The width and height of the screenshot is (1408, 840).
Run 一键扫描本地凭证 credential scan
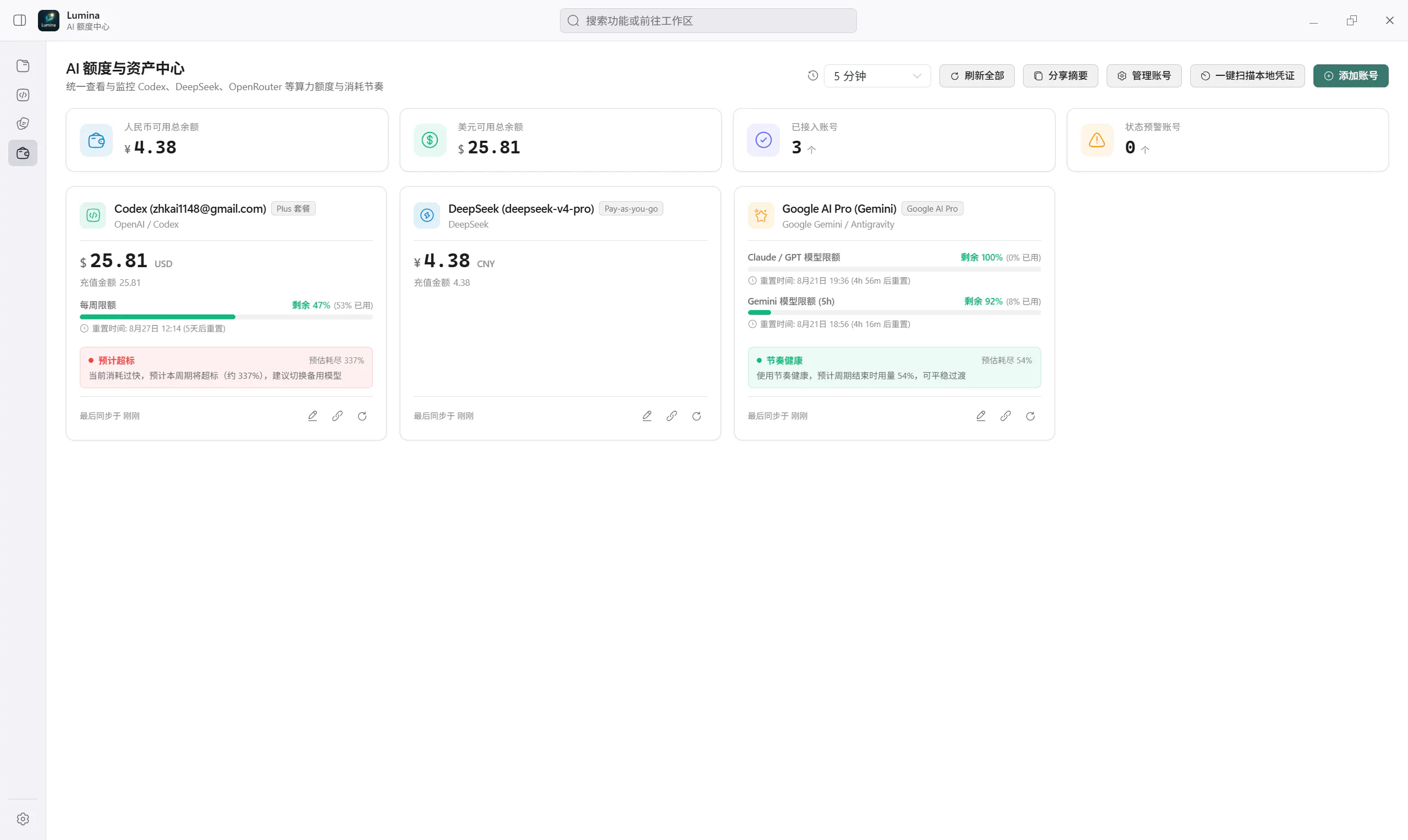pyautogui.click(x=1247, y=76)
